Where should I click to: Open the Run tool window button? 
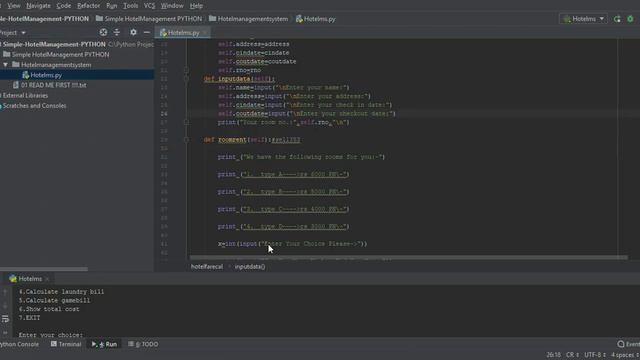tap(104, 344)
